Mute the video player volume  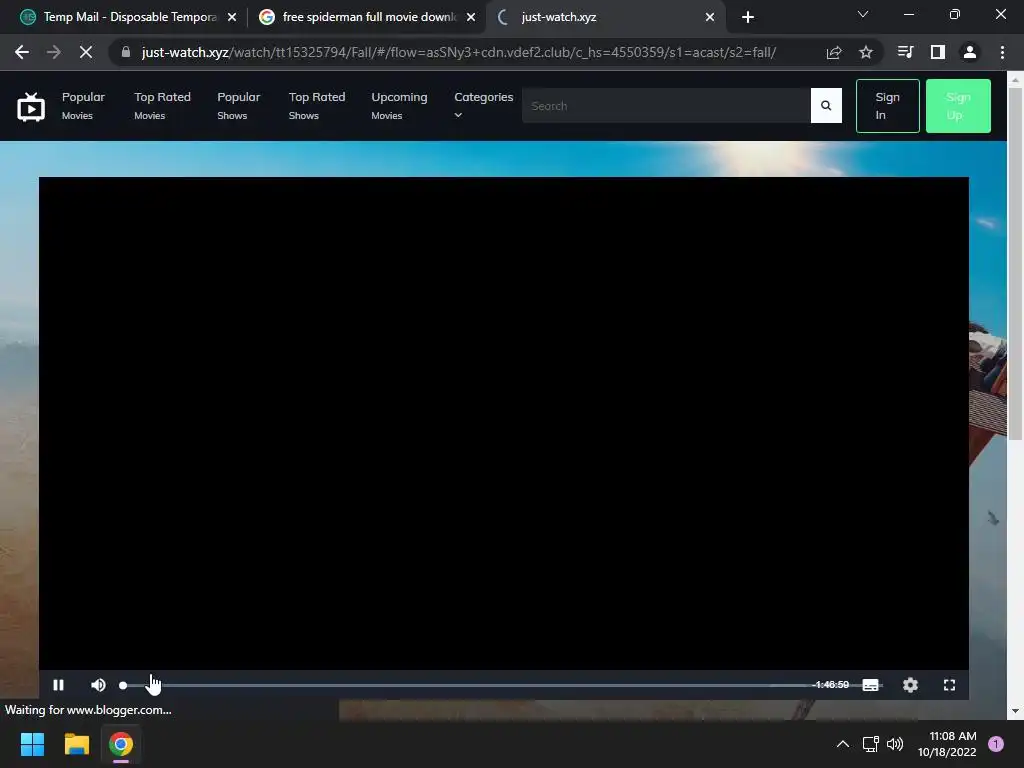[99, 685]
